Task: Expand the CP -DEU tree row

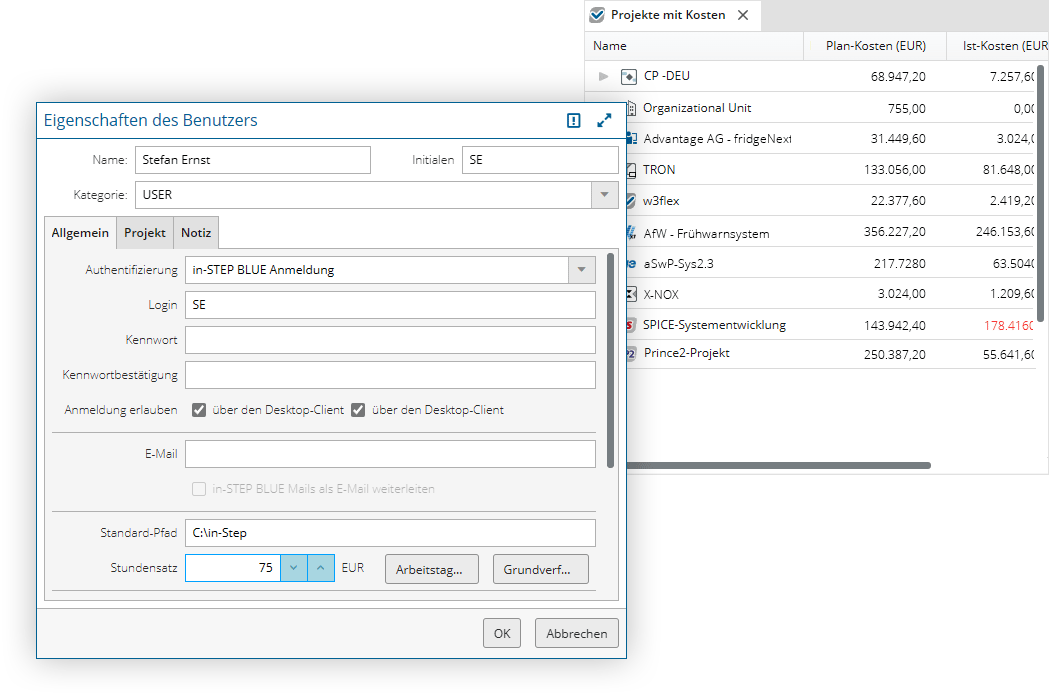Action: click(x=603, y=76)
